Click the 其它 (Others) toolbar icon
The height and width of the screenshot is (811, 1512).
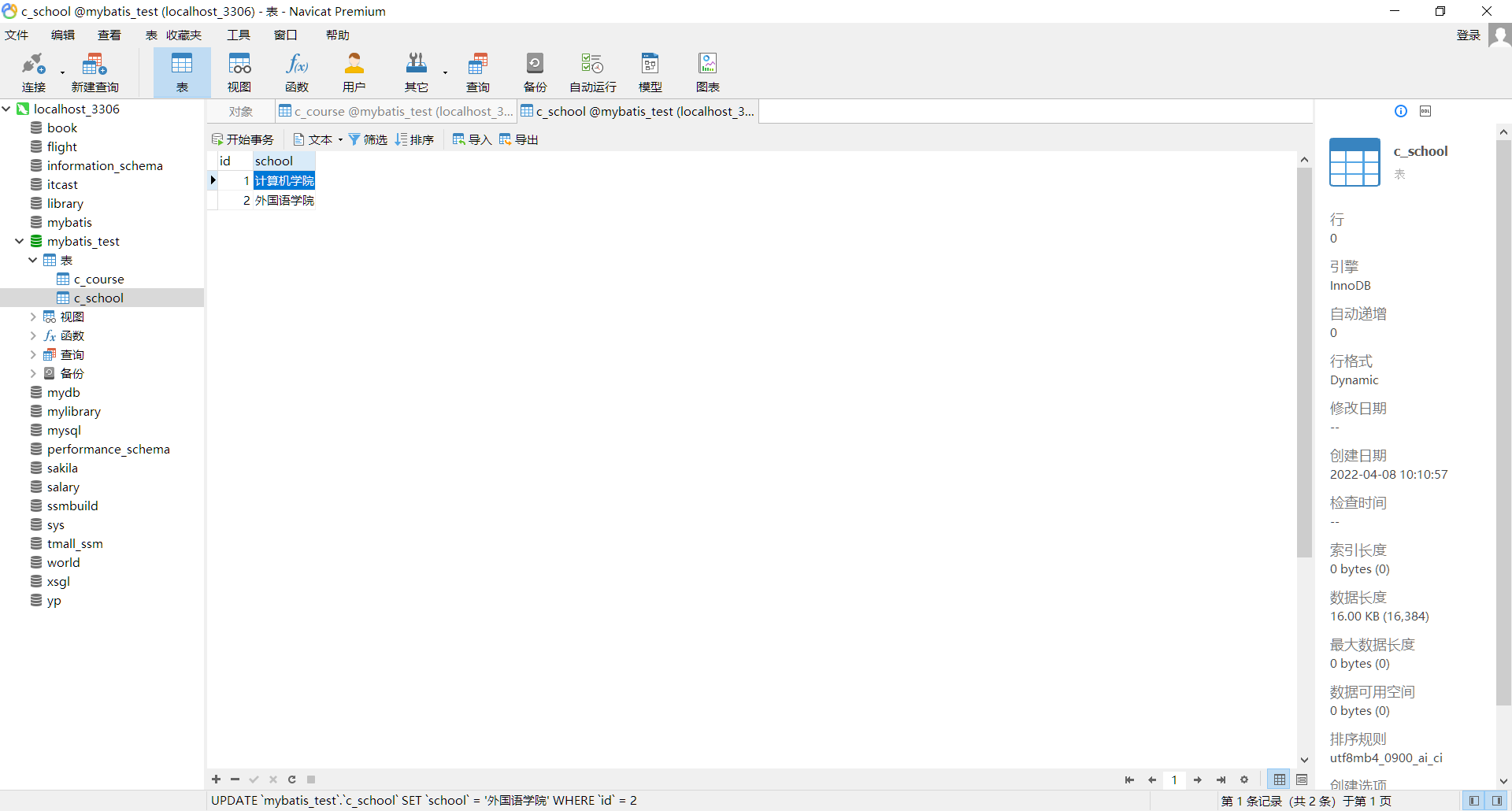[416, 72]
